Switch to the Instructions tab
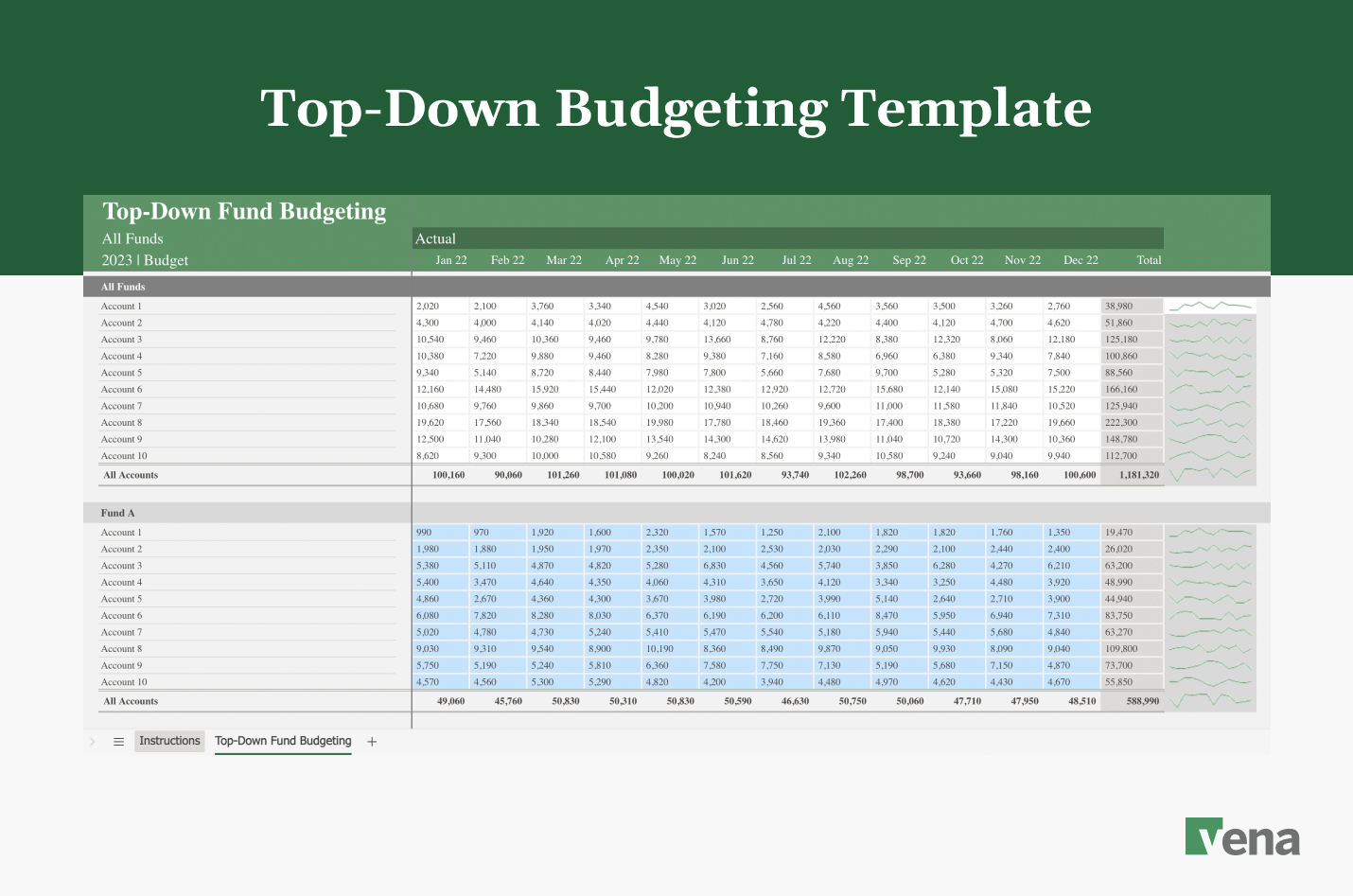The height and width of the screenshot is (896, 1353). click(x=169, y=741)
